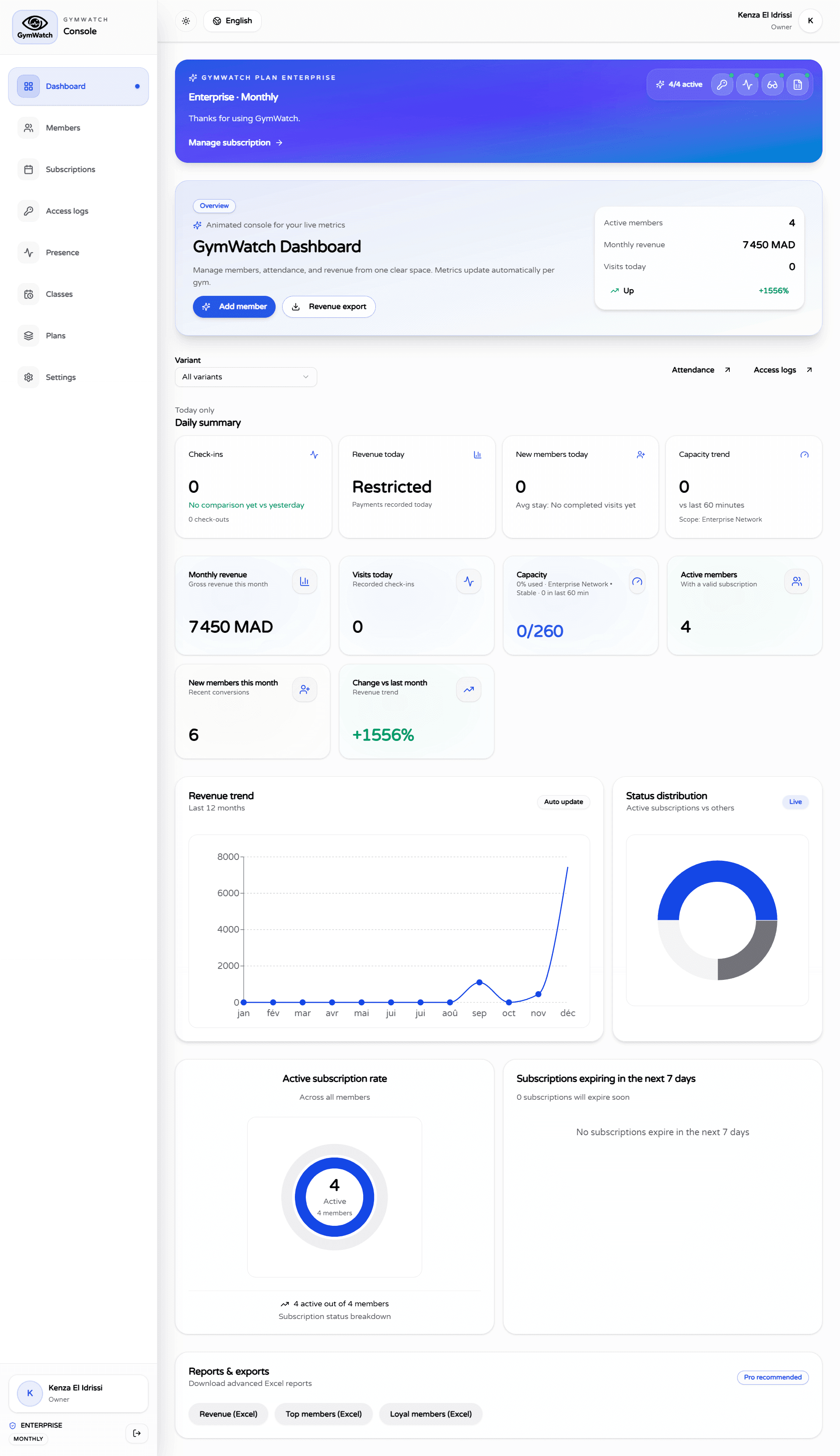The width and height of the screenshot is (840, 1456).
Task: Click the Add member button
Action: [x=234, y=306]
